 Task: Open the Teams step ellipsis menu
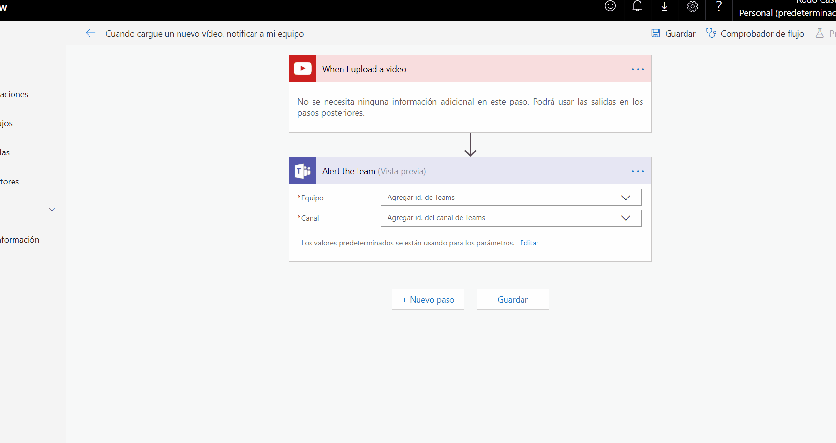tap(638, 171)
